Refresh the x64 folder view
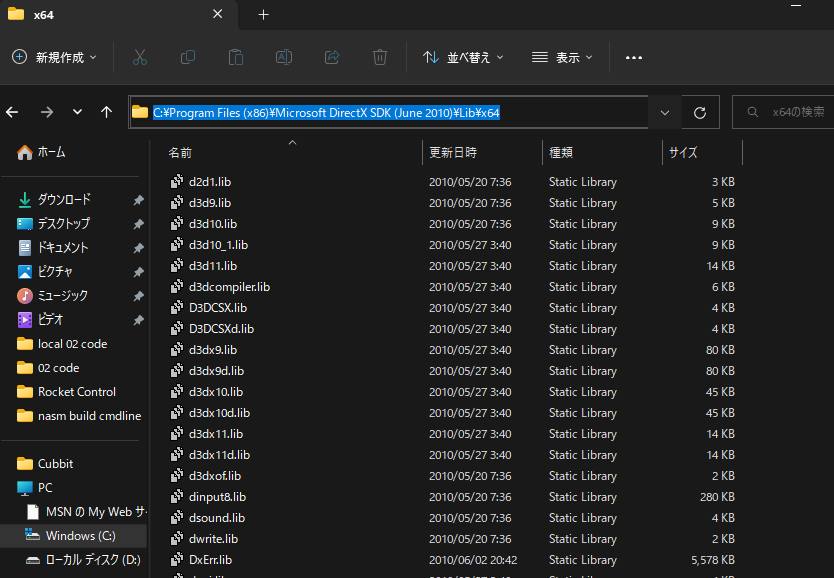Image resolution: width=834 pixels, height=578 pixels. coord(700,112)
